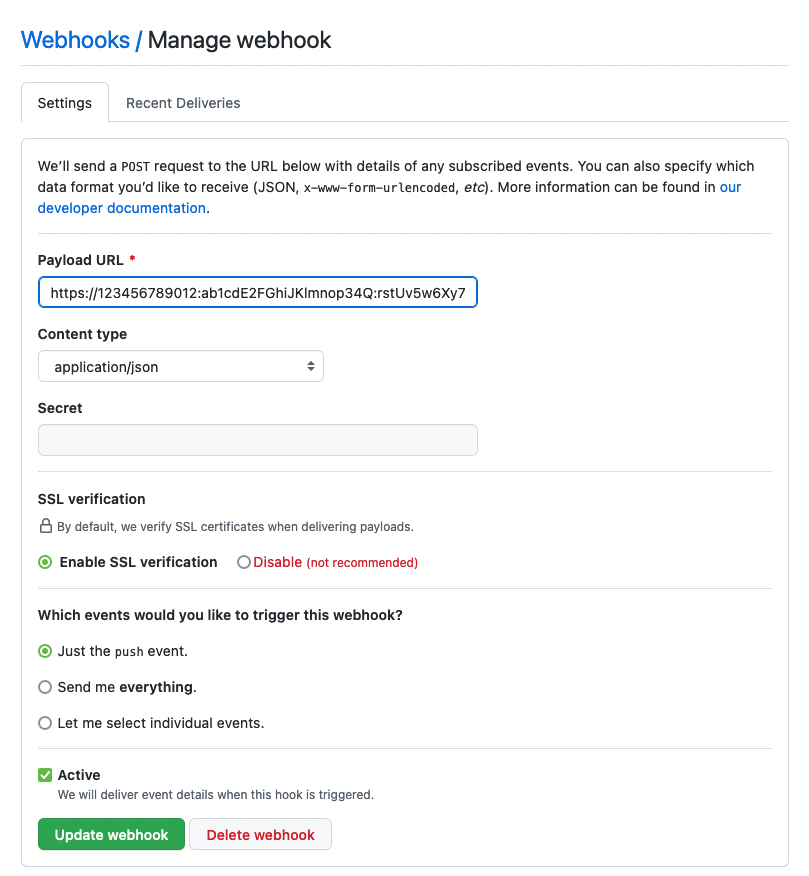Open the Webhooks breadcrumb link
The image size is (809, 876).
(75, 40)
